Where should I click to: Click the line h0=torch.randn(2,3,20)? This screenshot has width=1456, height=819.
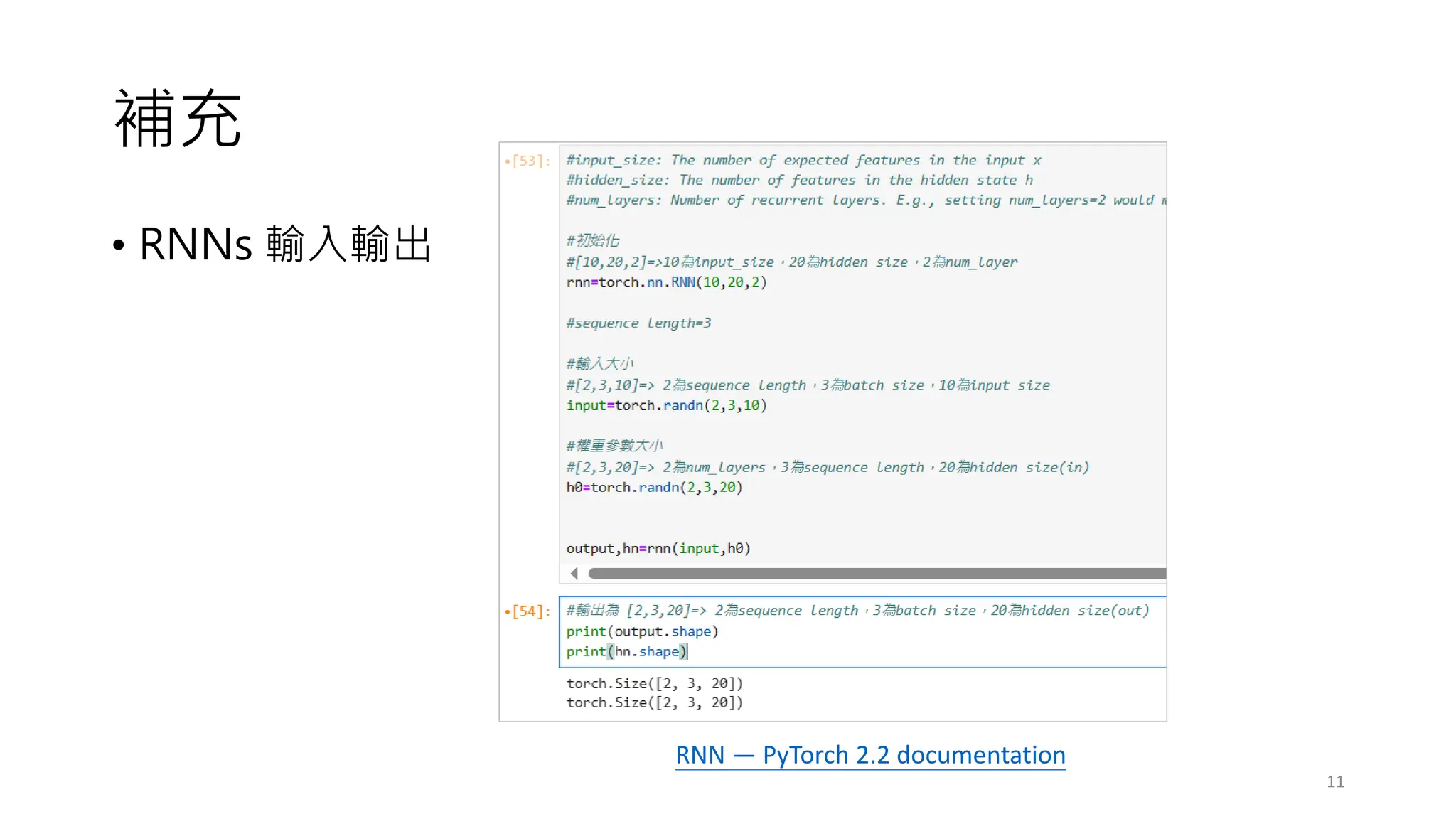pyautogui.click(x=654, y=488)
